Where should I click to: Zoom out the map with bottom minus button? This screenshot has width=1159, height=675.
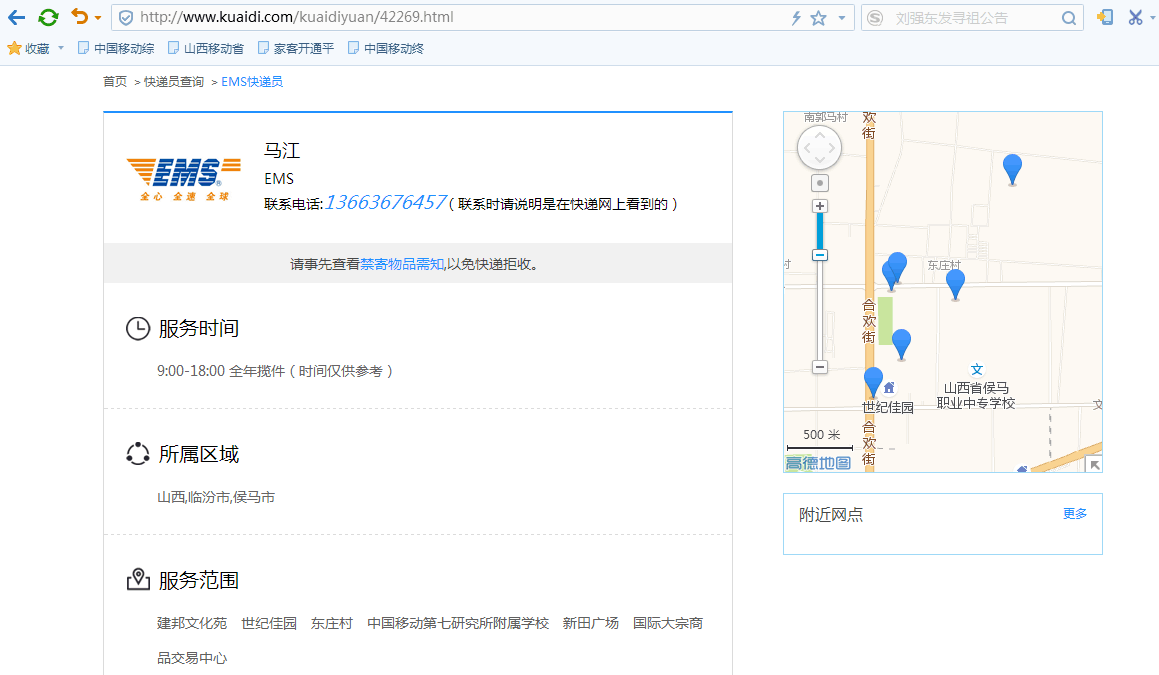tap(820, 367)
